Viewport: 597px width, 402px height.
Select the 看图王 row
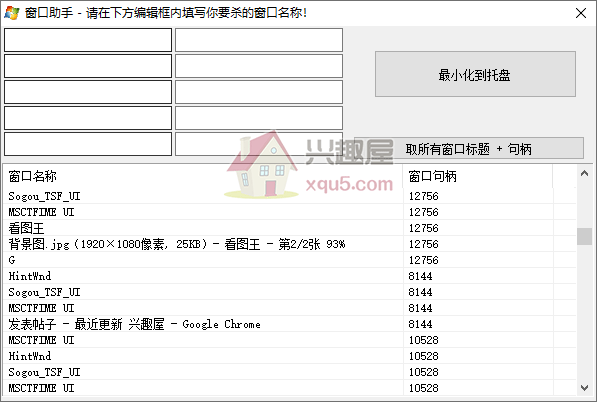click(x=289, y=228)
